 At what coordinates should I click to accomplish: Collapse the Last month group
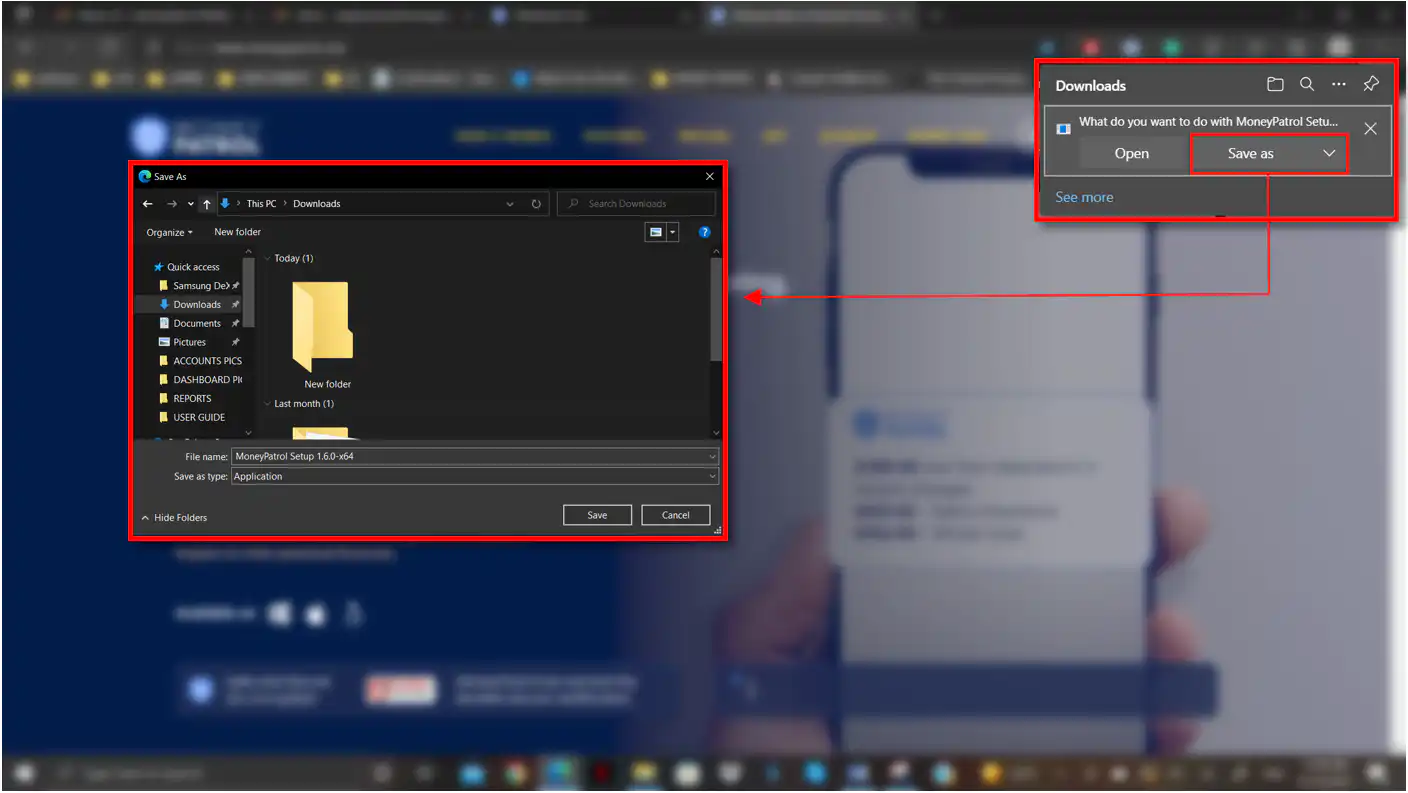click(268, 404)
